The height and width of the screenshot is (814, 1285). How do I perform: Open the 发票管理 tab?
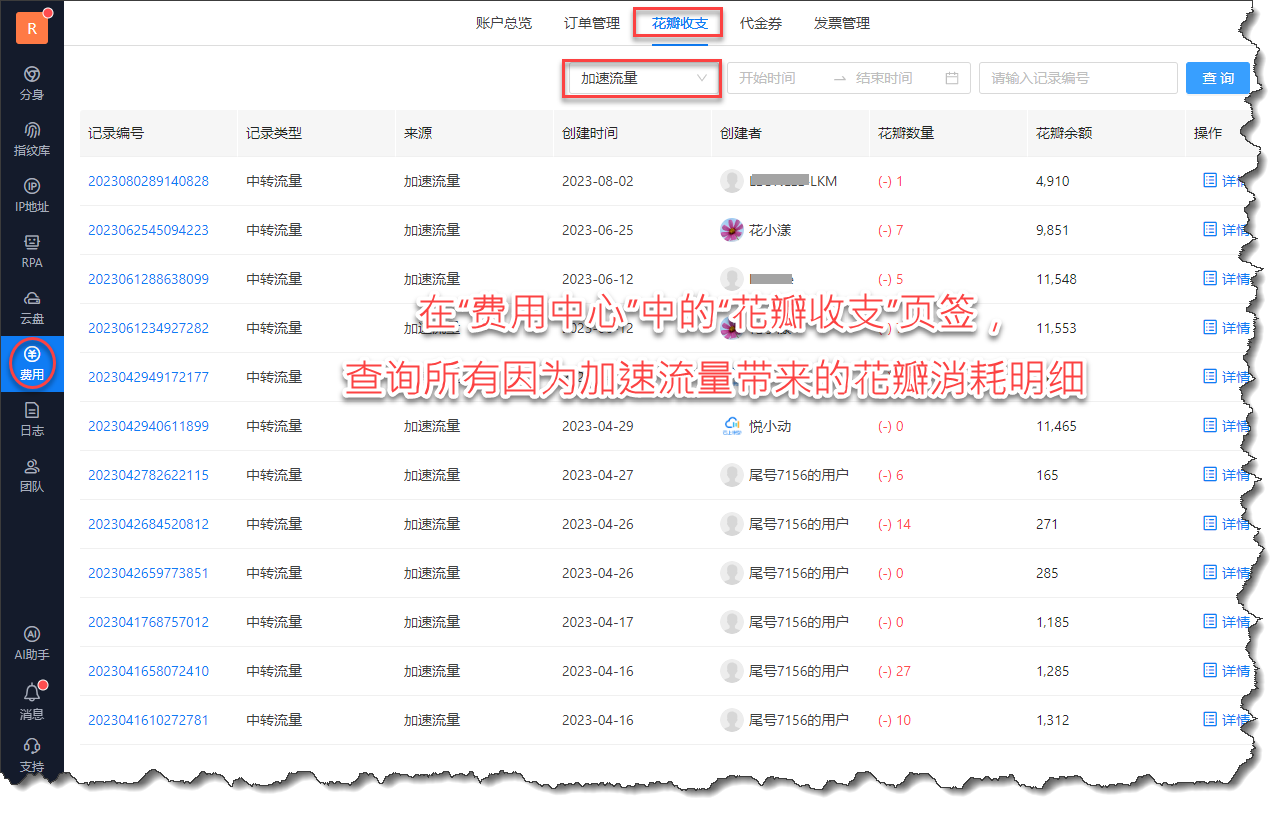click(842, 23)
